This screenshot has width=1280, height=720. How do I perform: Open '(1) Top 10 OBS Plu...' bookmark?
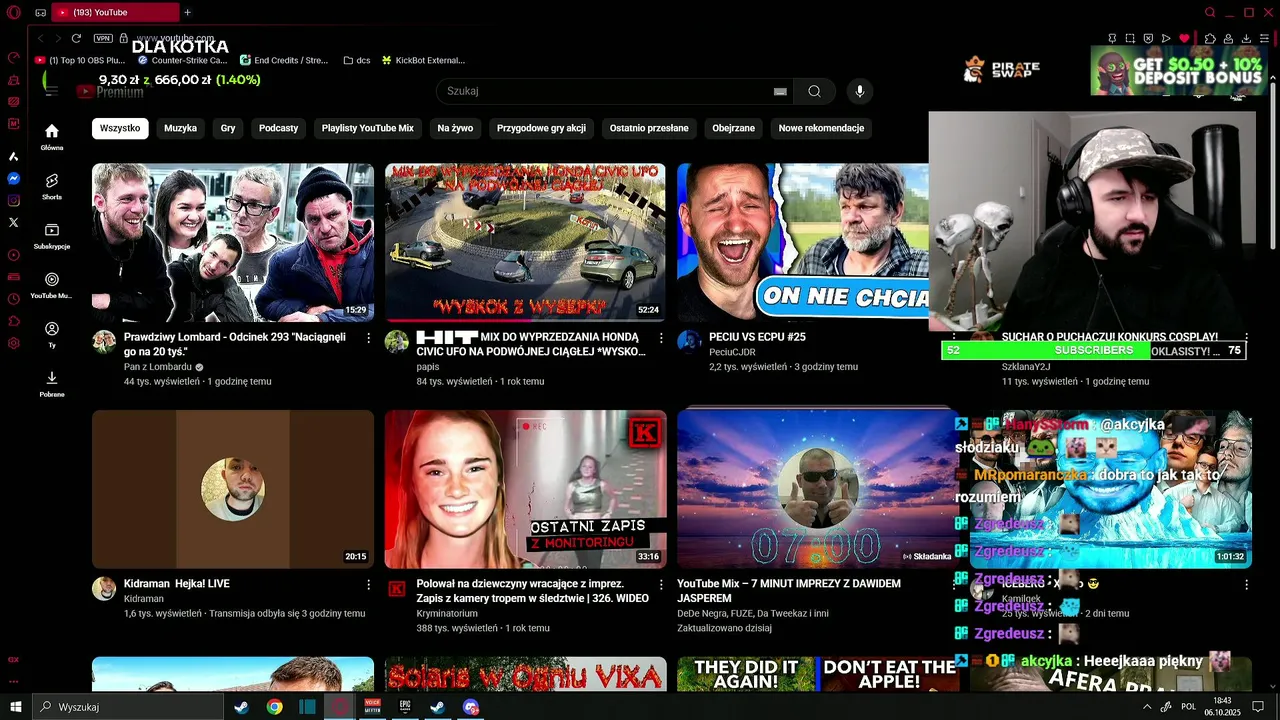coord(81,60)
